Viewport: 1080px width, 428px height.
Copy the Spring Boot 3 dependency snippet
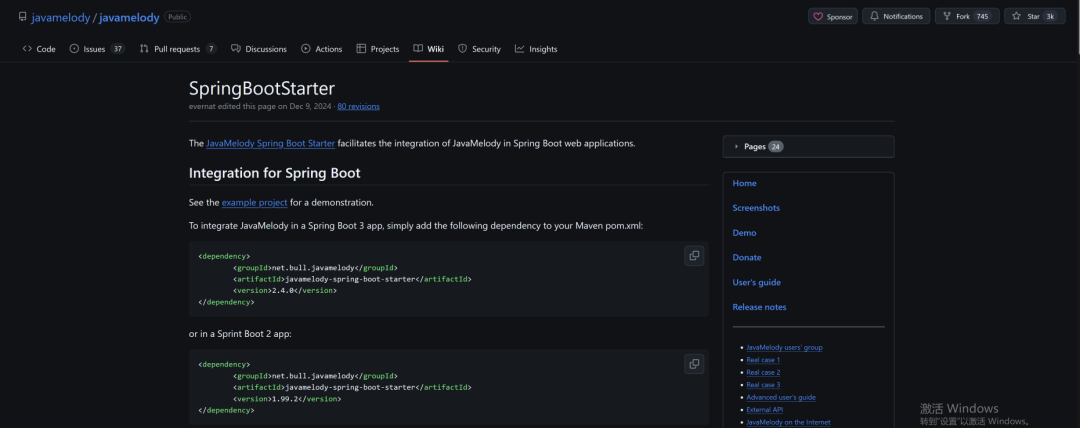[694, 256]
